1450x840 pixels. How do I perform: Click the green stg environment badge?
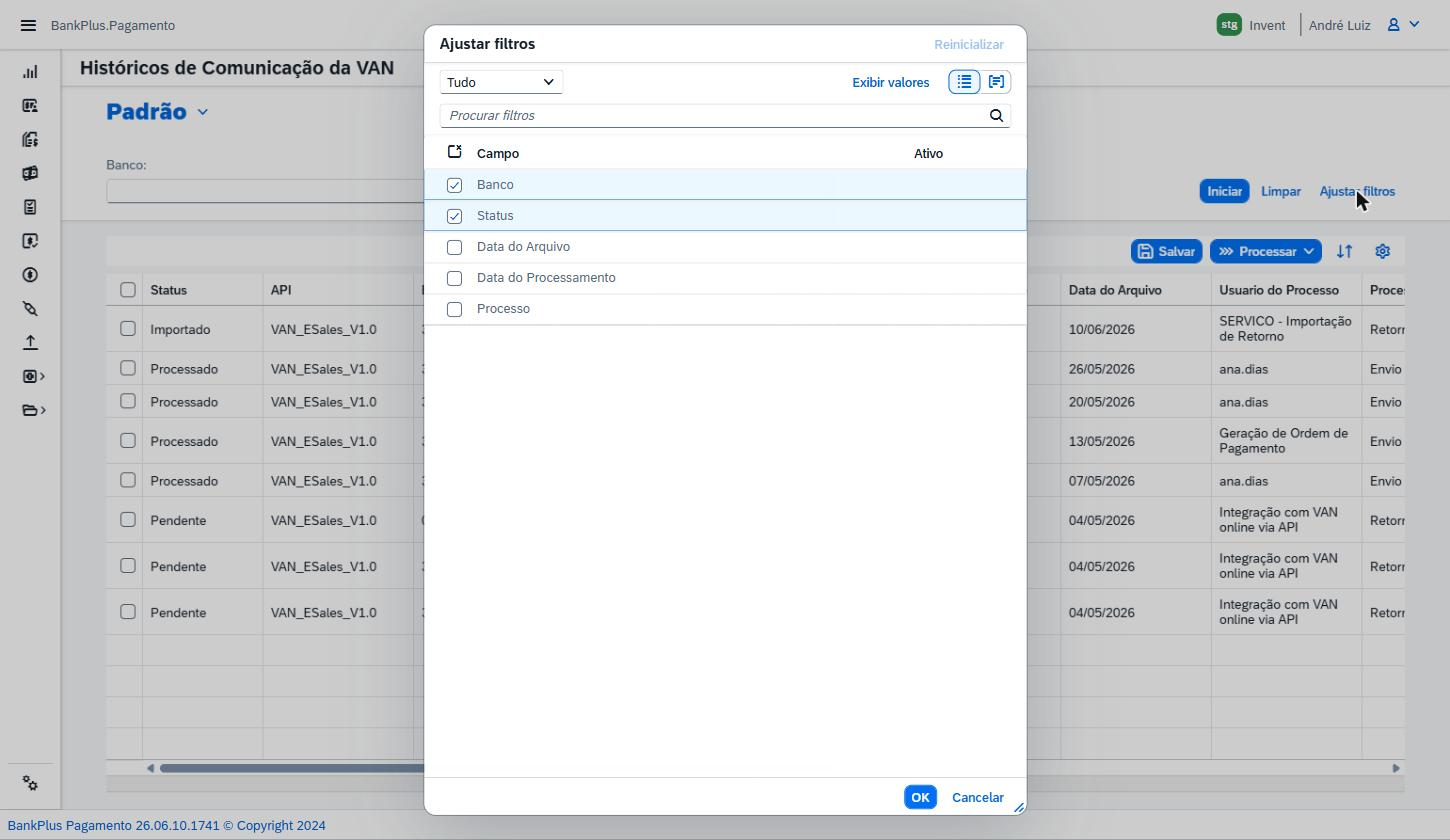pos(1229,25)
